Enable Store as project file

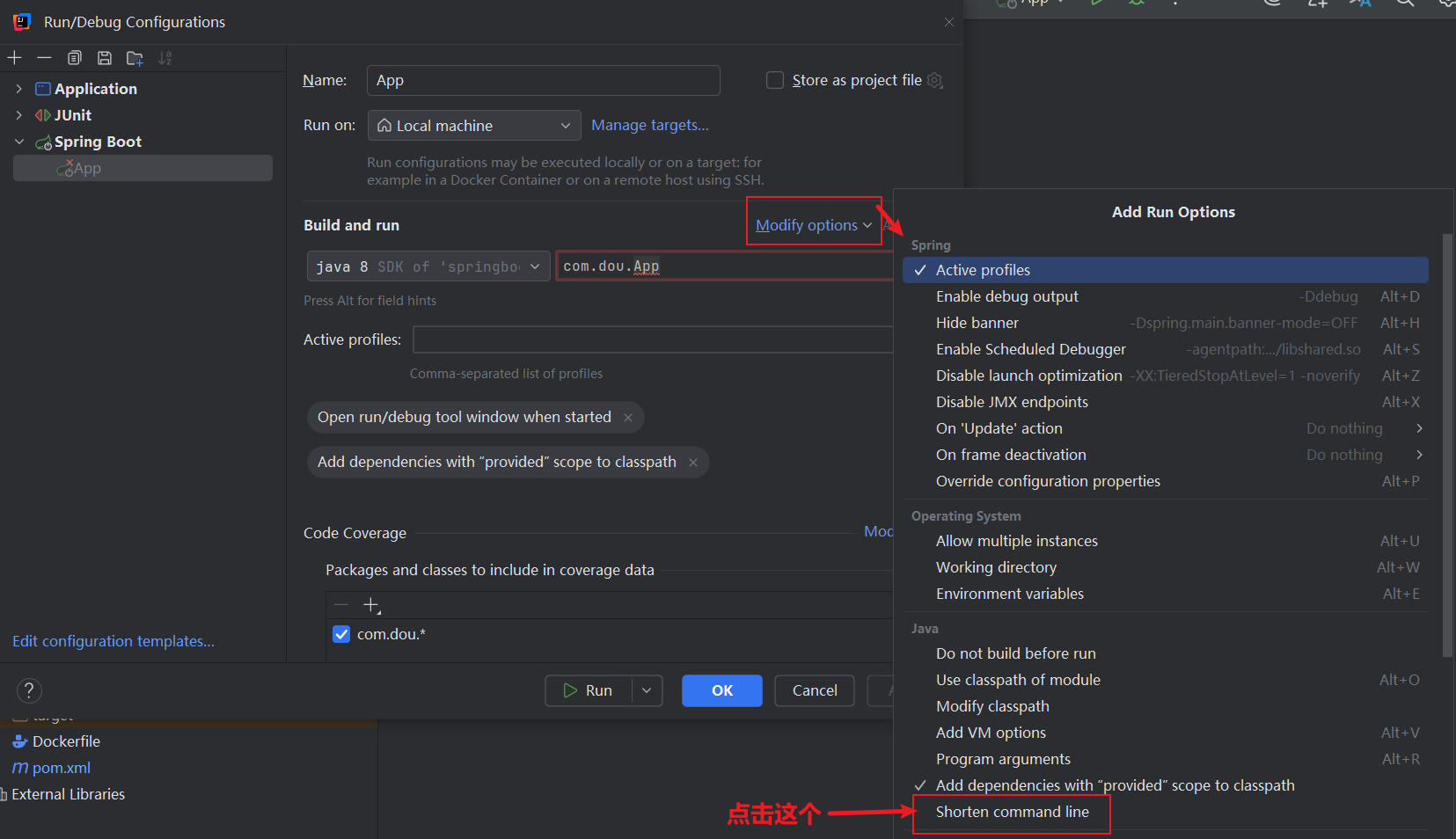[775, 80]
